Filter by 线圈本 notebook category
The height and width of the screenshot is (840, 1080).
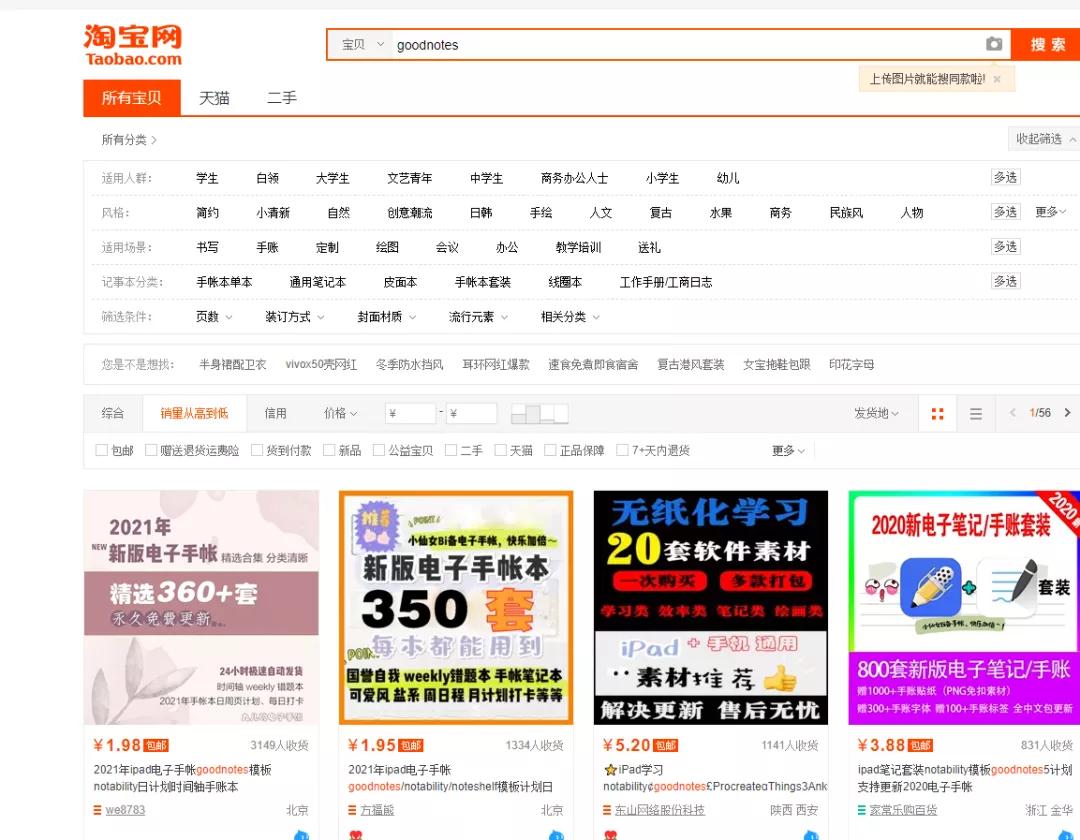coord(565,282)
